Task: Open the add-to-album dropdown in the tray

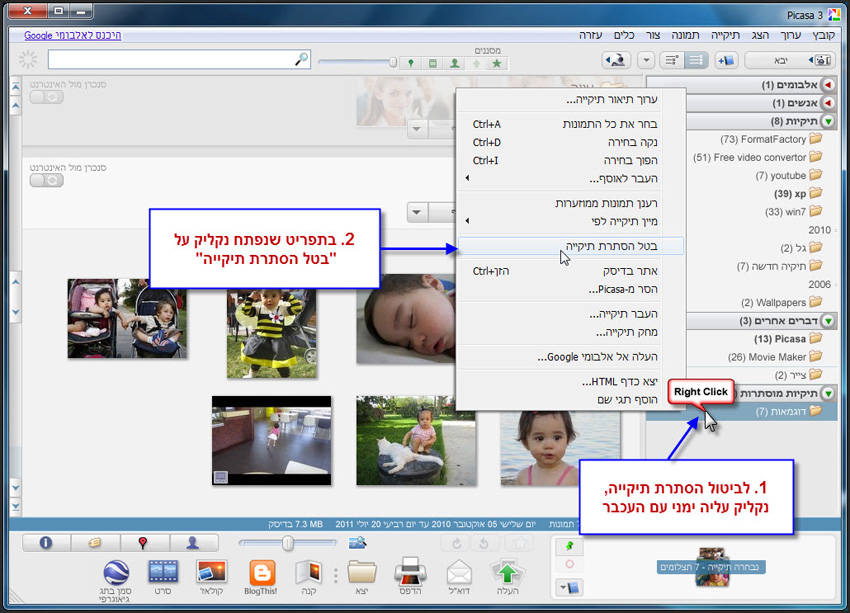Action: click(569, 588)
